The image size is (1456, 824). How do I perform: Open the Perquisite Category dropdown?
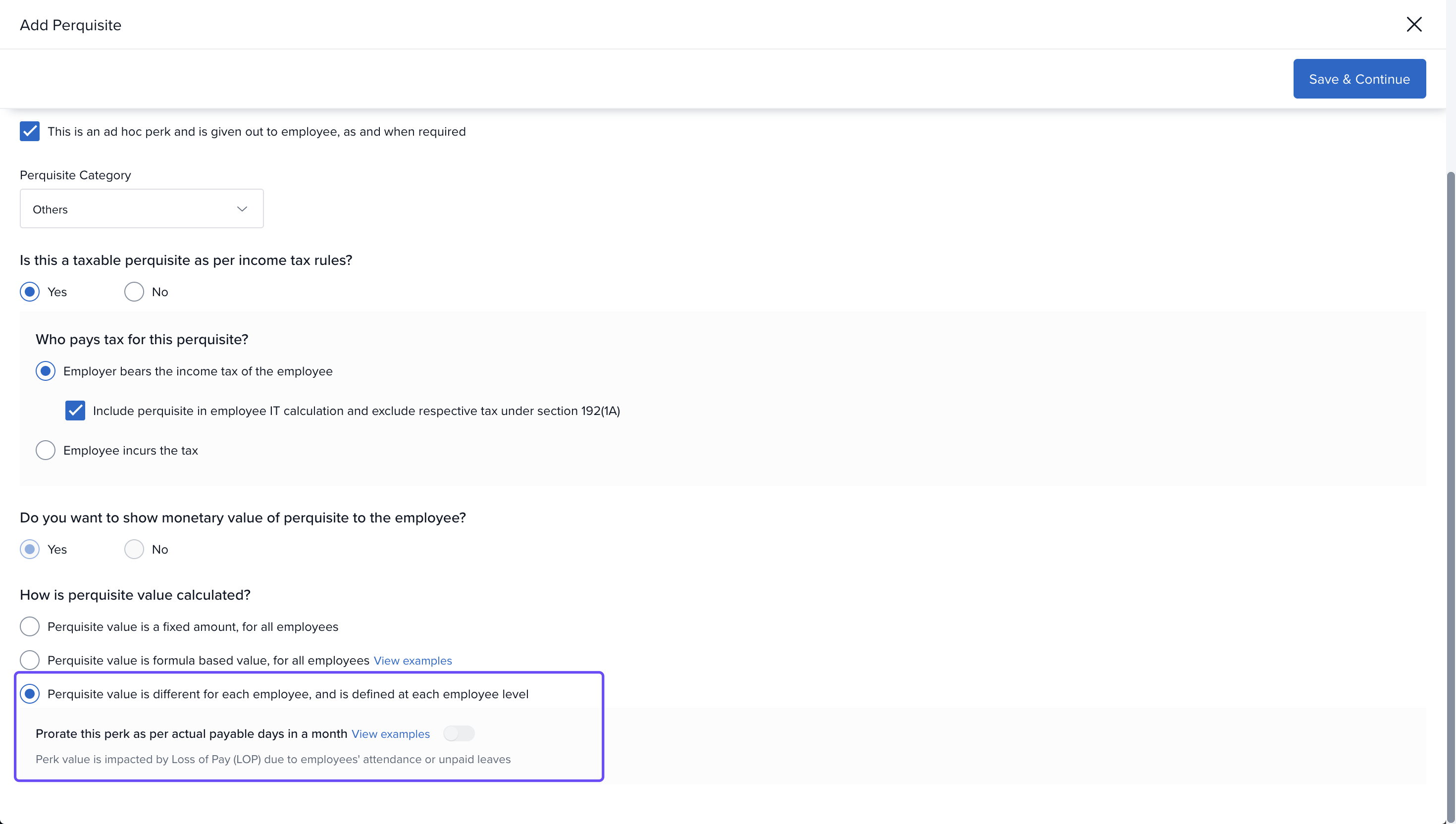[x=142, y=209]
